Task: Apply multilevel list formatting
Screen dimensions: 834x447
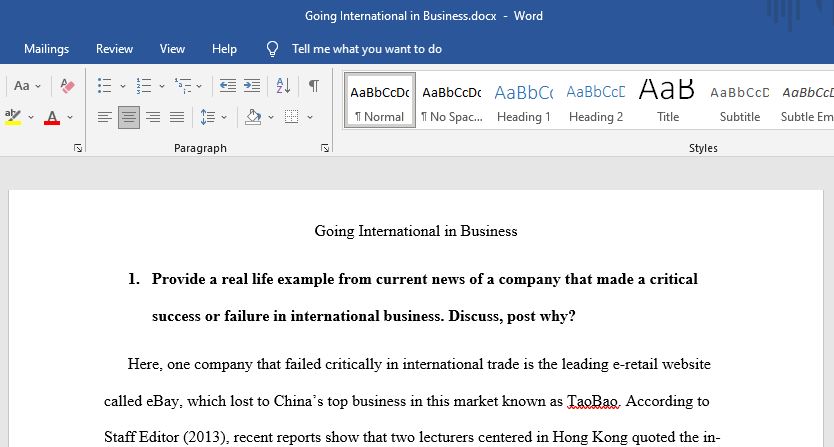Action: coord(182,86)
